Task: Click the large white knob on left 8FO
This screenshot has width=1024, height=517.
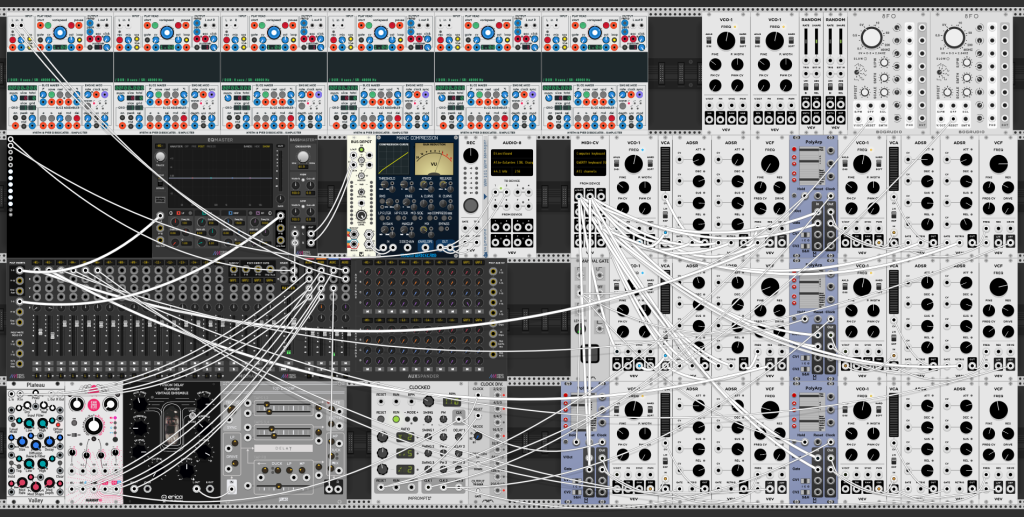Action: [x=871, y=37]
